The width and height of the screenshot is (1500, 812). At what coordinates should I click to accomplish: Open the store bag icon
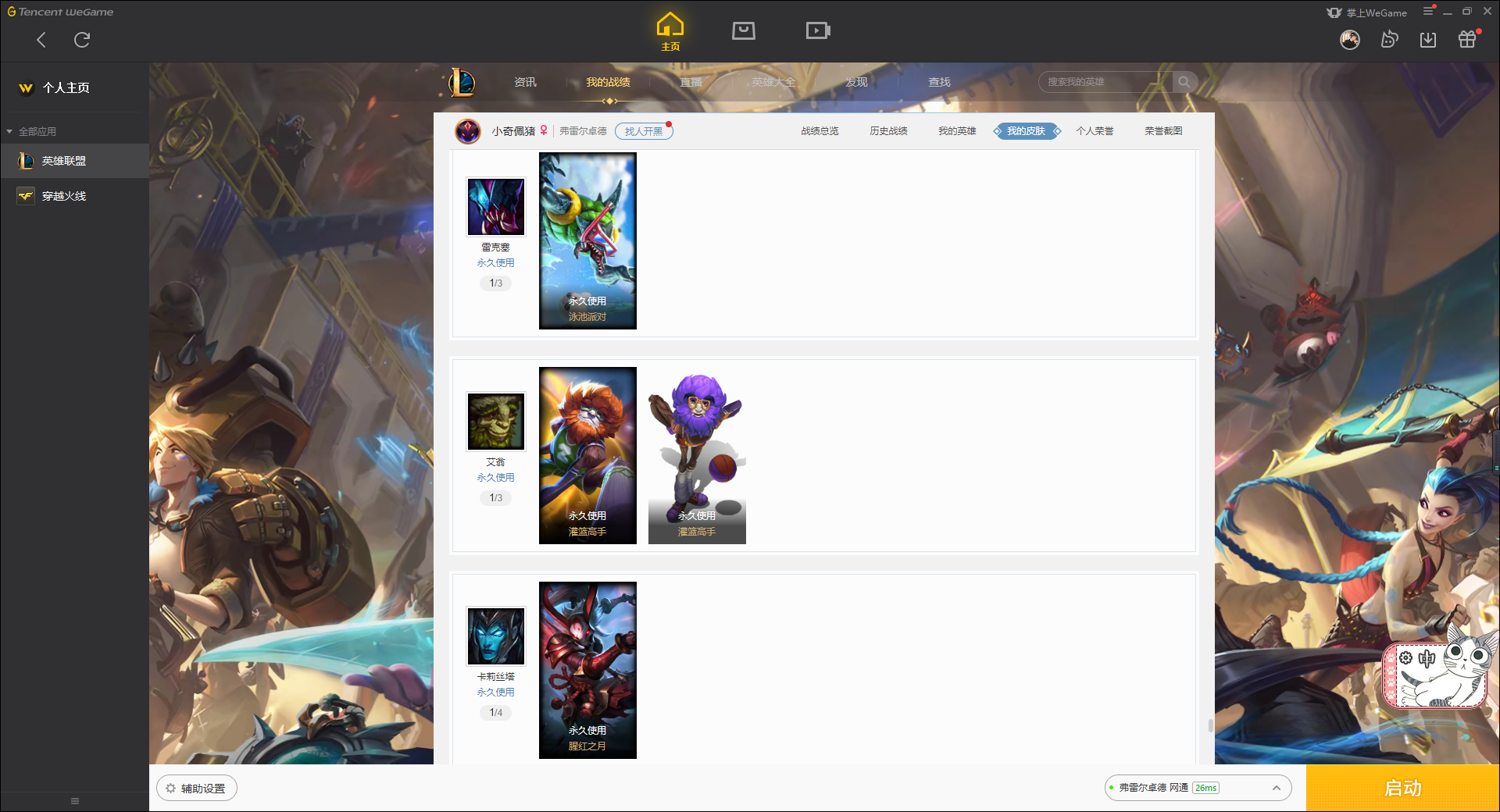744,30
